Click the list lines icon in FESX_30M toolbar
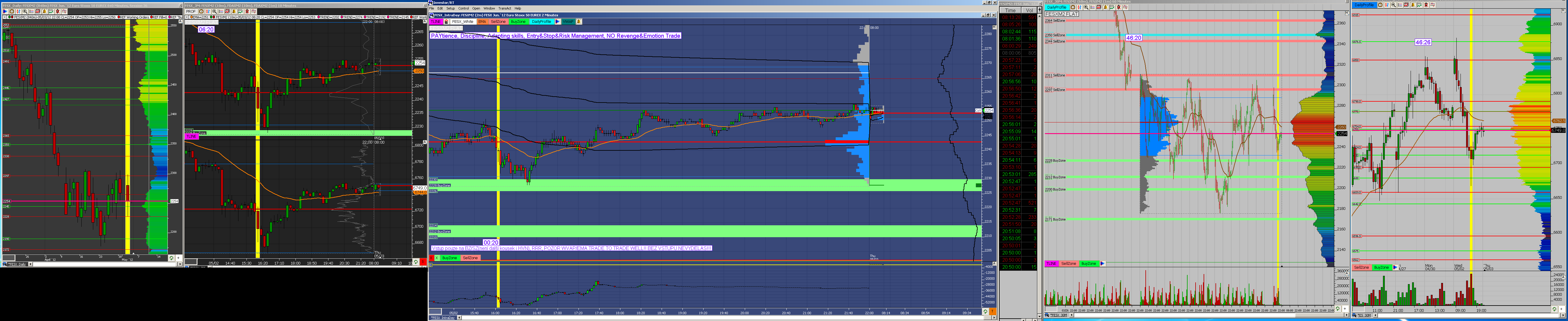Screen dimensions: 1568x321 pos(1093,7)
